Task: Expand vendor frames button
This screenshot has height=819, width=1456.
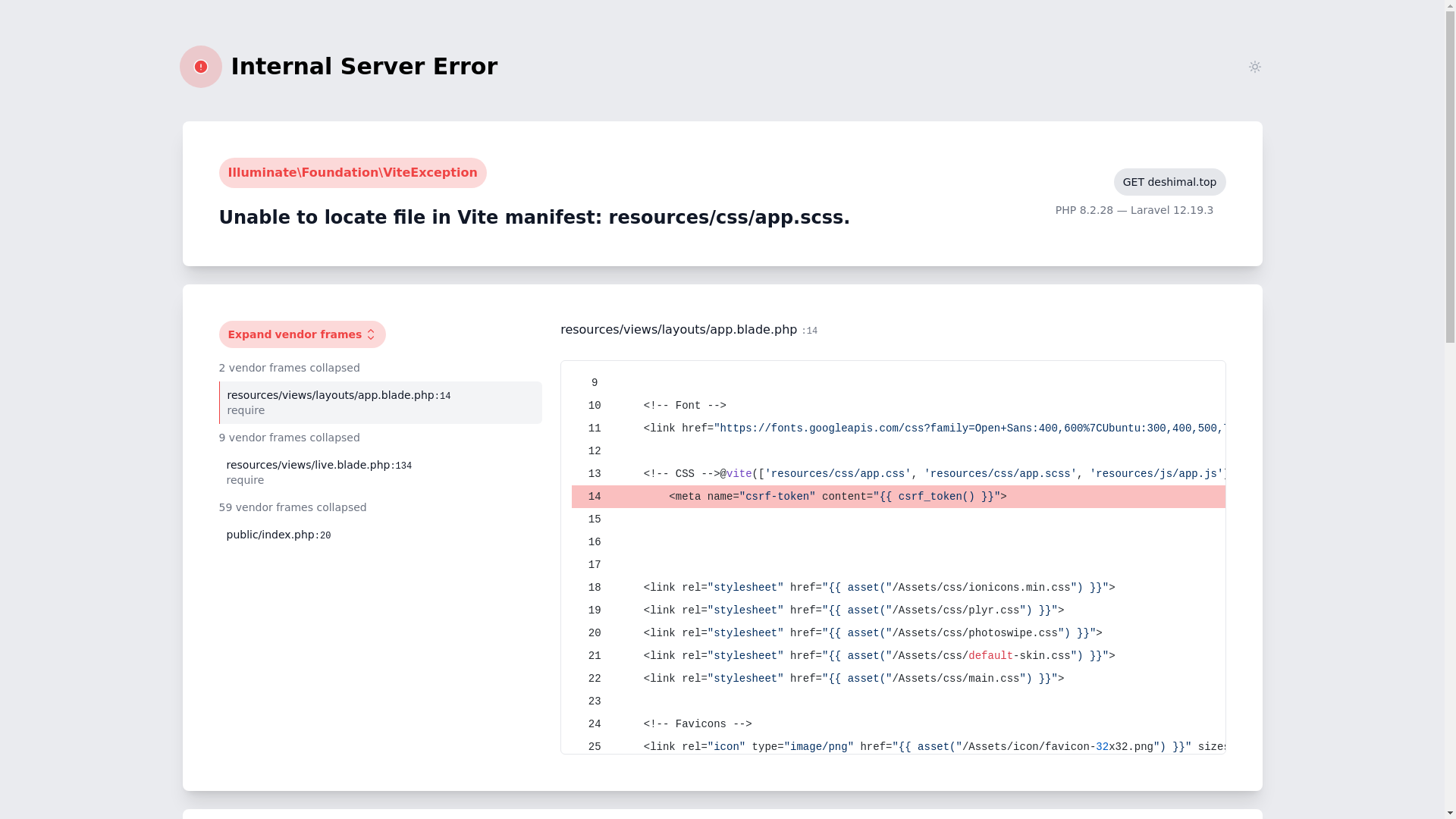Action: (302, 334)
